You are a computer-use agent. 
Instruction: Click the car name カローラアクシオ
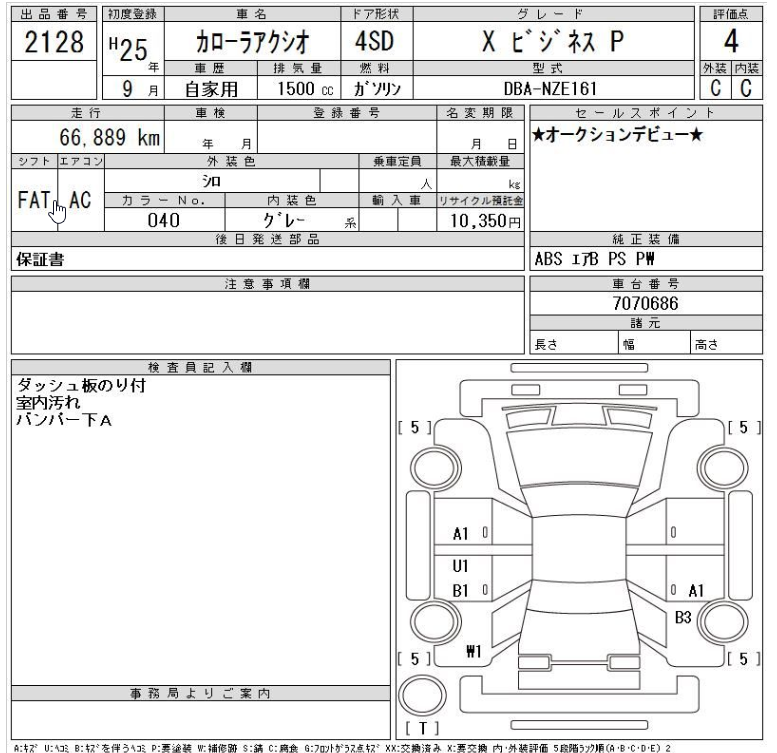pyautogui.click(x=251, y=44)
